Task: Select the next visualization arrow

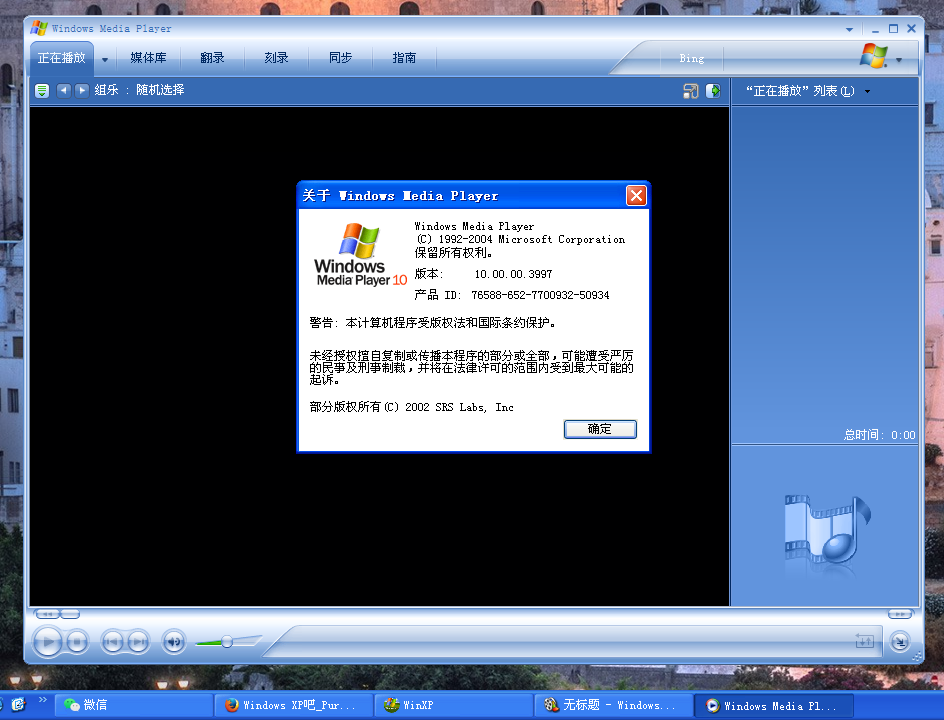Action: click(x=82, y=91)
